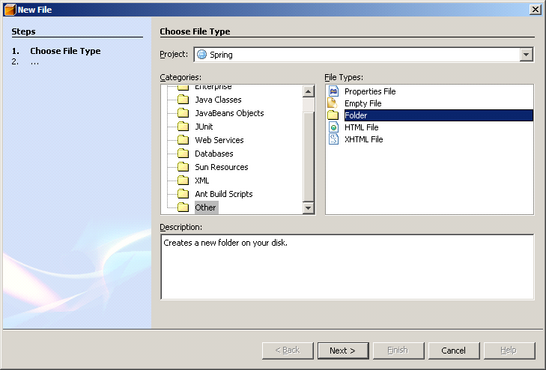Click the New File title bar icon
Screen dimensions: 546x370
pyautogui.click(x=10, y=10)
